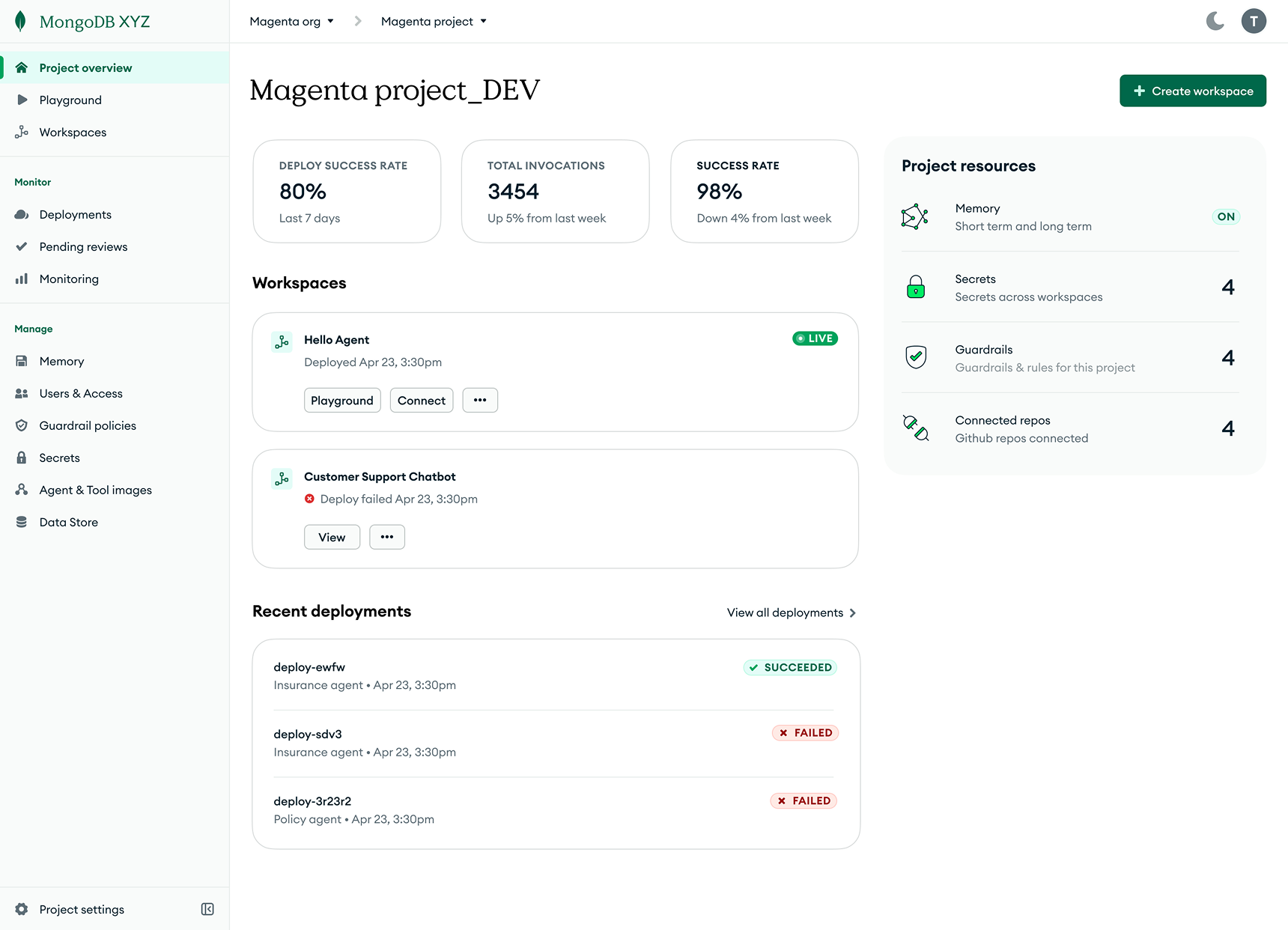Open the user avatar T menu

coord(1254,21)
